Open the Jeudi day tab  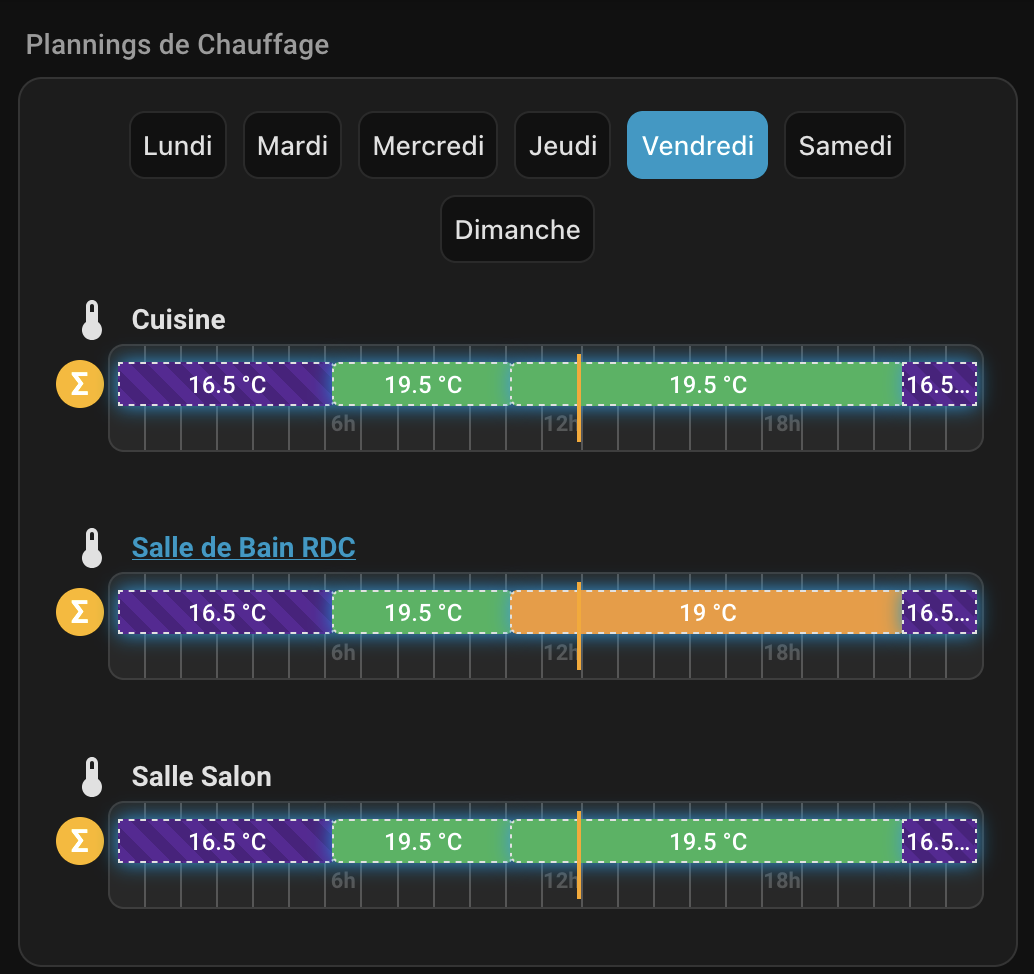[x=563, y=146]
